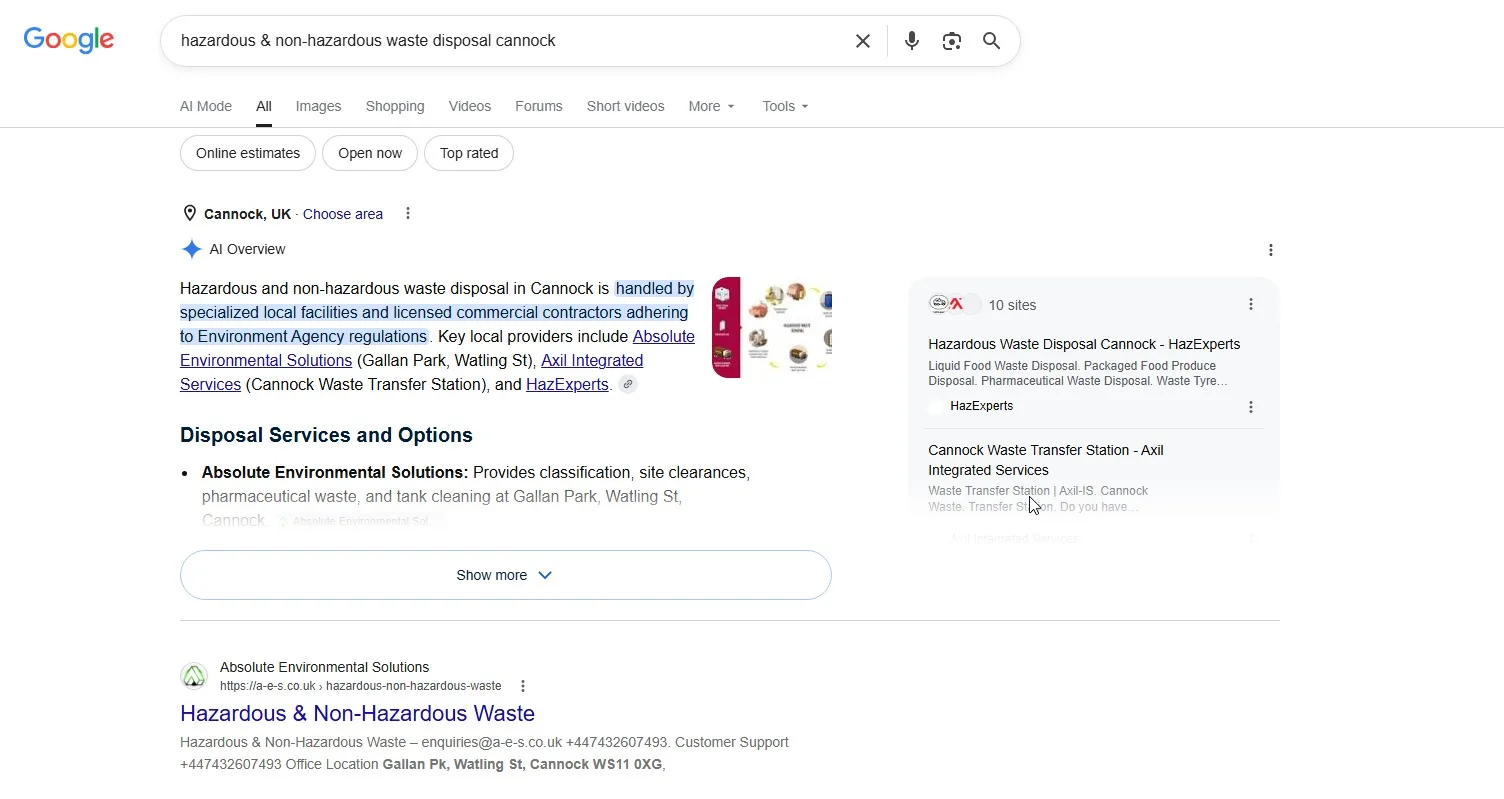The image size is (1504, 799).
Task: Click the Cannock, UK location label
Action: 247,214
